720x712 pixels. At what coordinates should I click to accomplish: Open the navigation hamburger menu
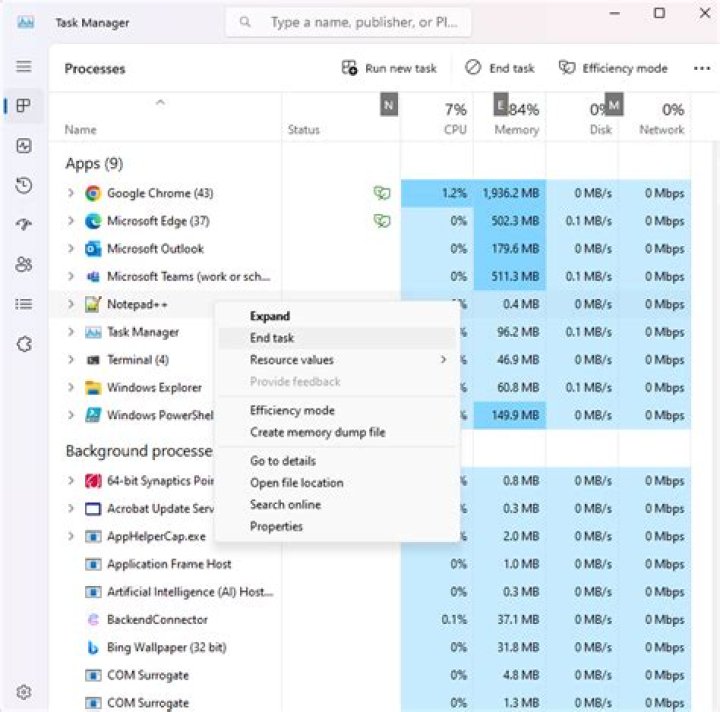click(x=24, y=67)
